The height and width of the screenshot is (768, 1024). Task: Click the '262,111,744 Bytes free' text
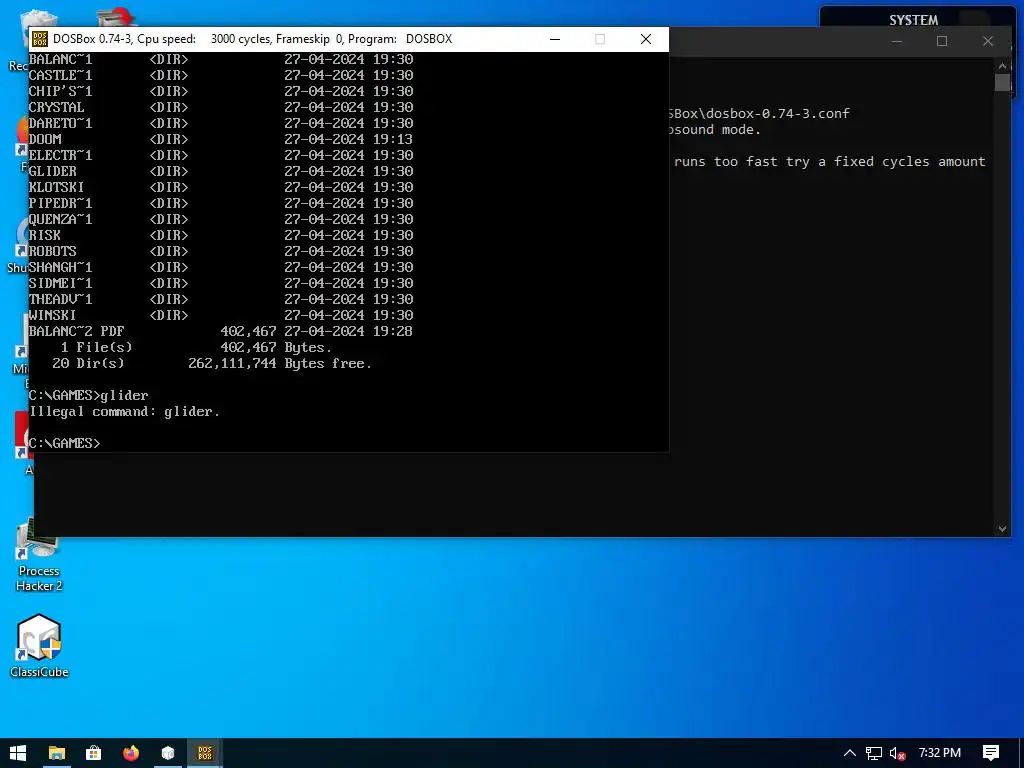(x=280, y=363)
